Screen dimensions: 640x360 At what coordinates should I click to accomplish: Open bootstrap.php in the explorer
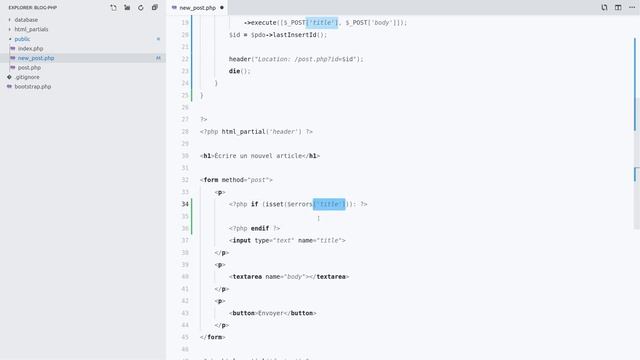click(x=33, y=87)
